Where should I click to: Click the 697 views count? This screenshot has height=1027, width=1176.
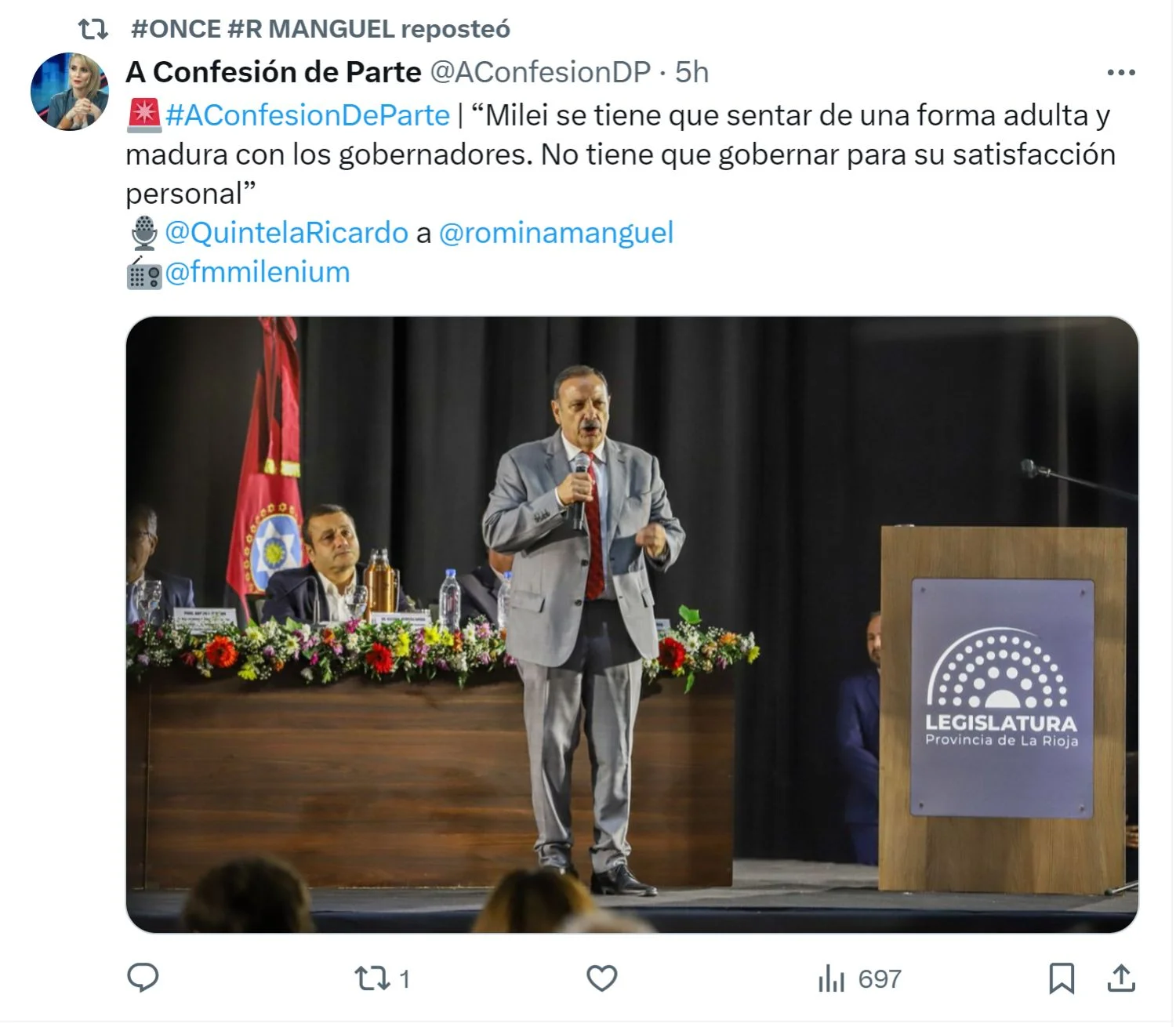tap(880, 979)
